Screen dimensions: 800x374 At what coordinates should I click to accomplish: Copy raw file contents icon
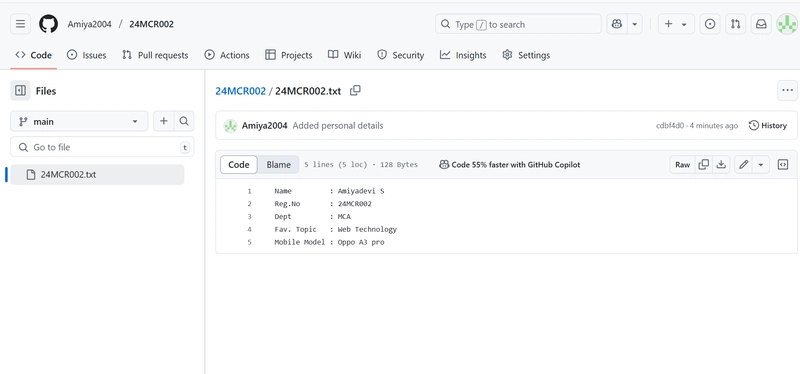[704, 164]
